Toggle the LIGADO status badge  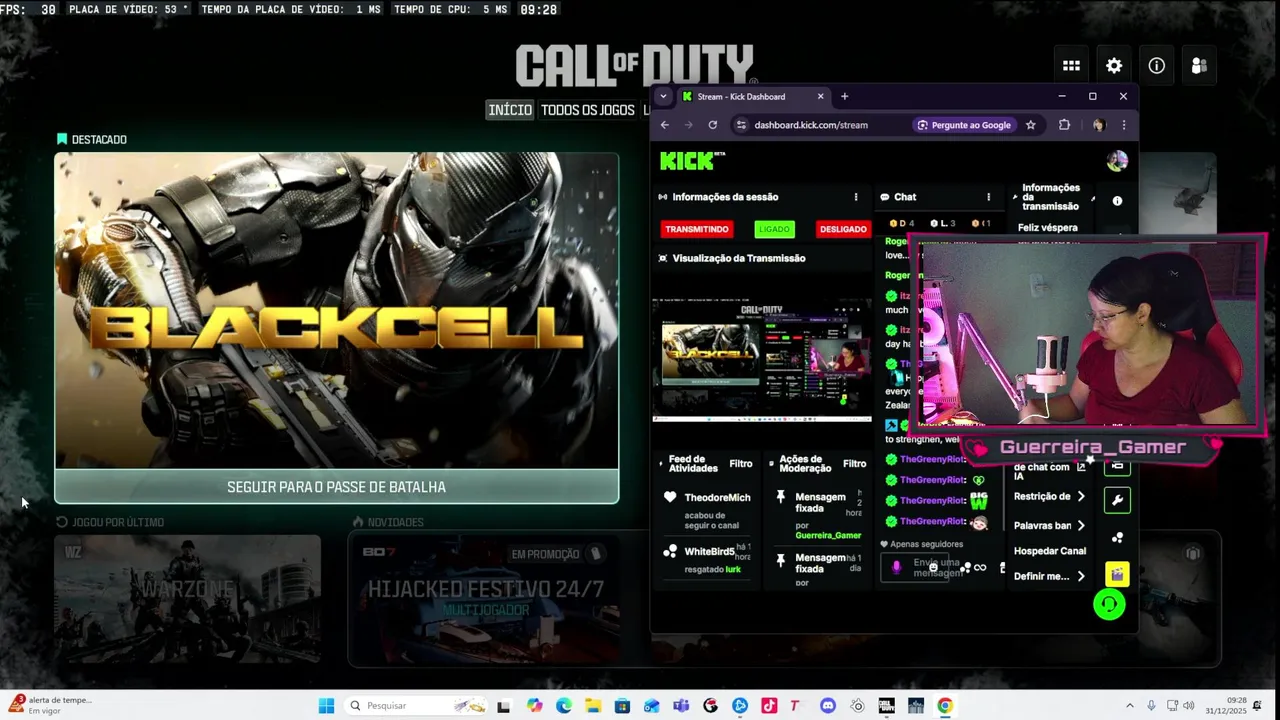(x=774, y=229)
